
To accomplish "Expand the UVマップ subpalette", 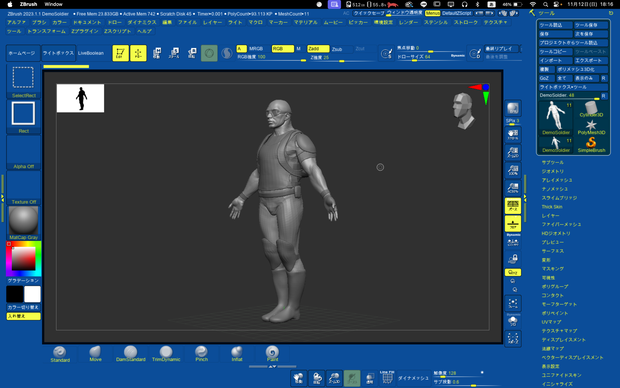I will [x=551, y=322].
